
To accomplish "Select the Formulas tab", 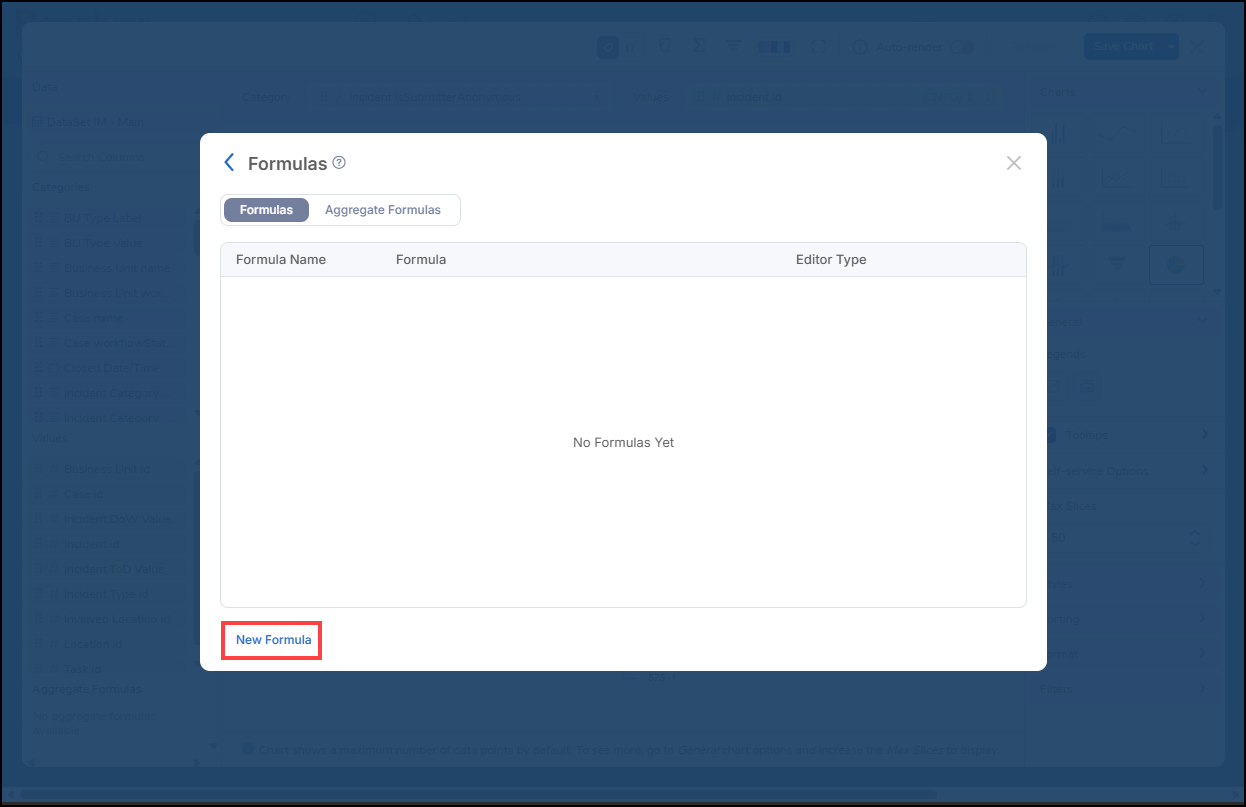I will pyautogui.click(x=266, y=210).
